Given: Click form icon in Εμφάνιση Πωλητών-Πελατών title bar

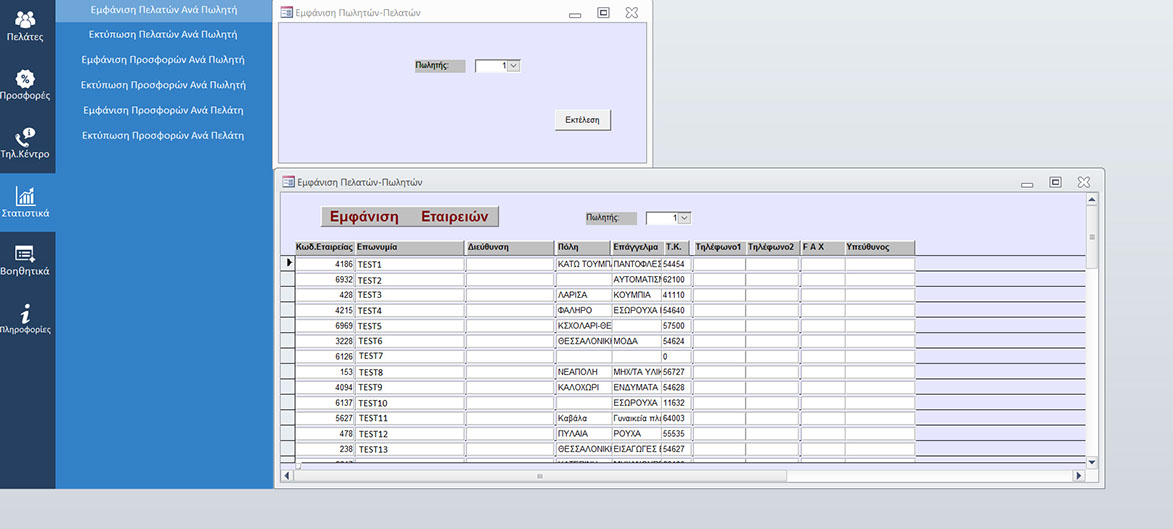Looking at the screenshot, I should tap(287, 13).
